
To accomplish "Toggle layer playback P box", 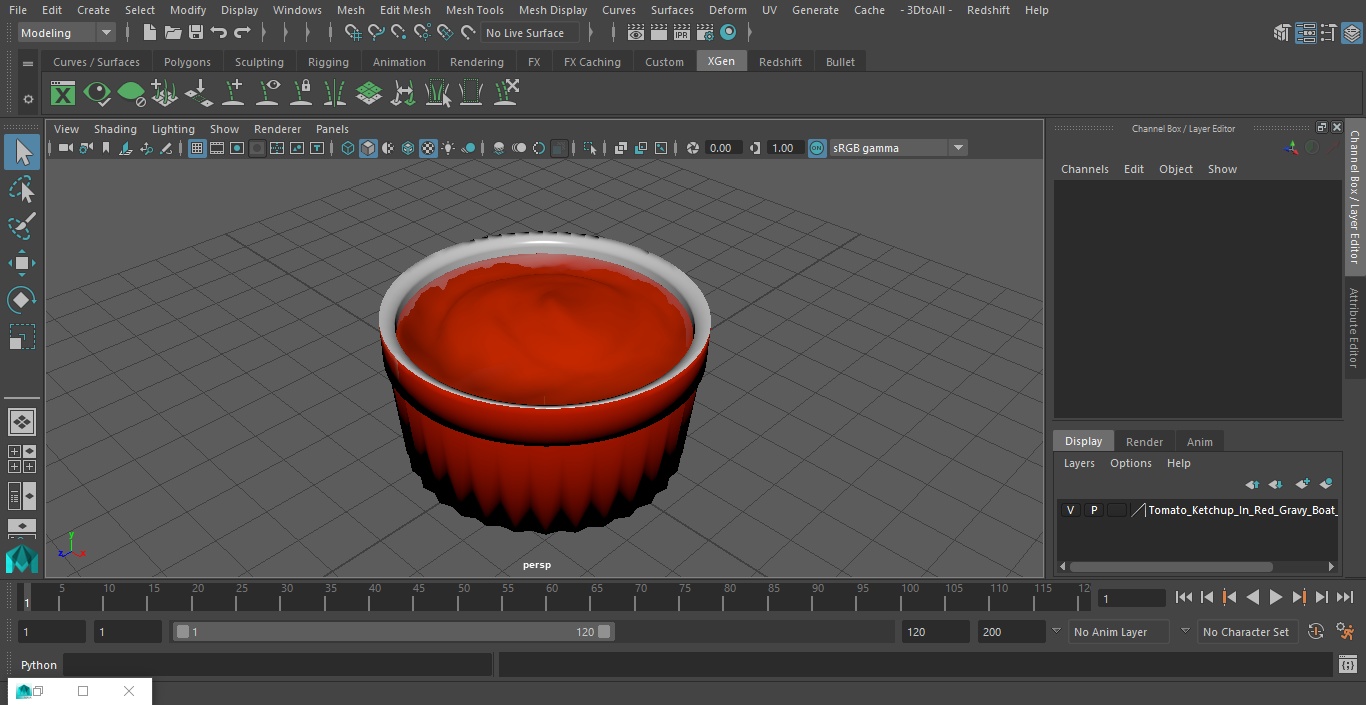I will coord(1094,510).
